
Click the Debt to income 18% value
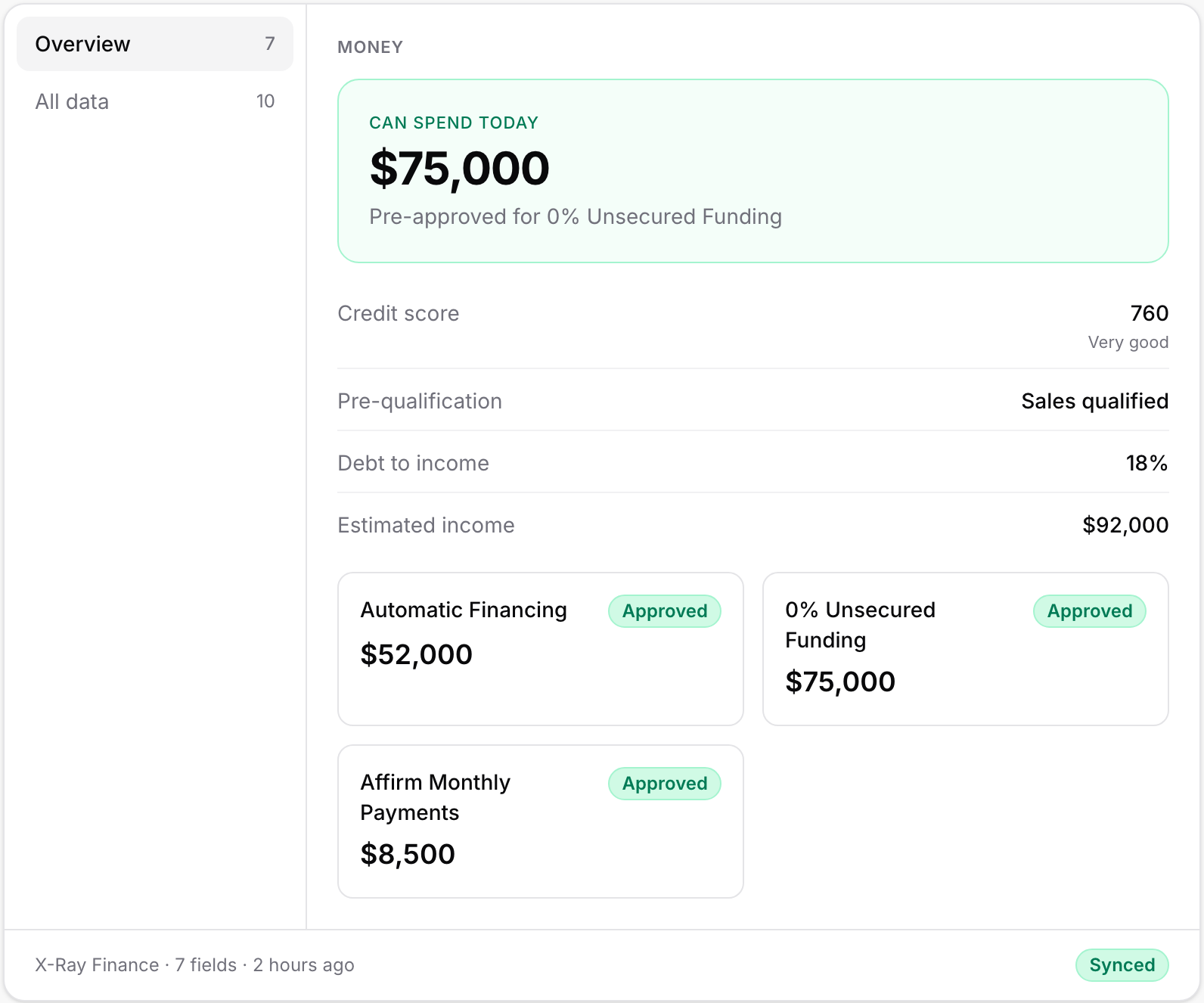click(1147, 463)
